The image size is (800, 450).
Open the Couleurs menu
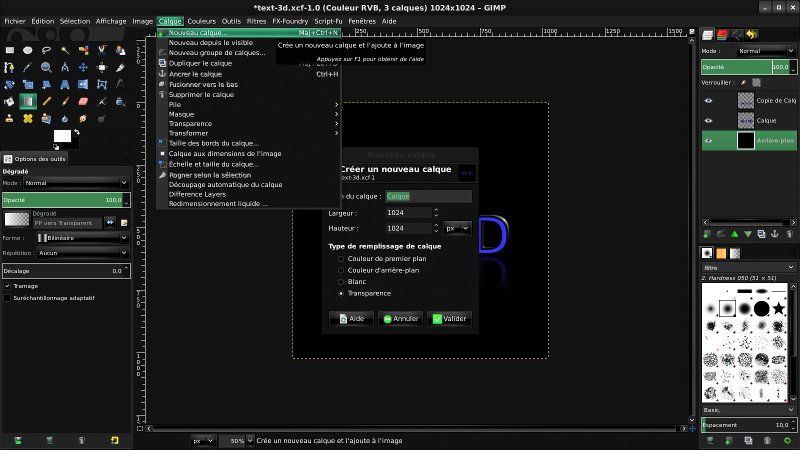point(201,21)
